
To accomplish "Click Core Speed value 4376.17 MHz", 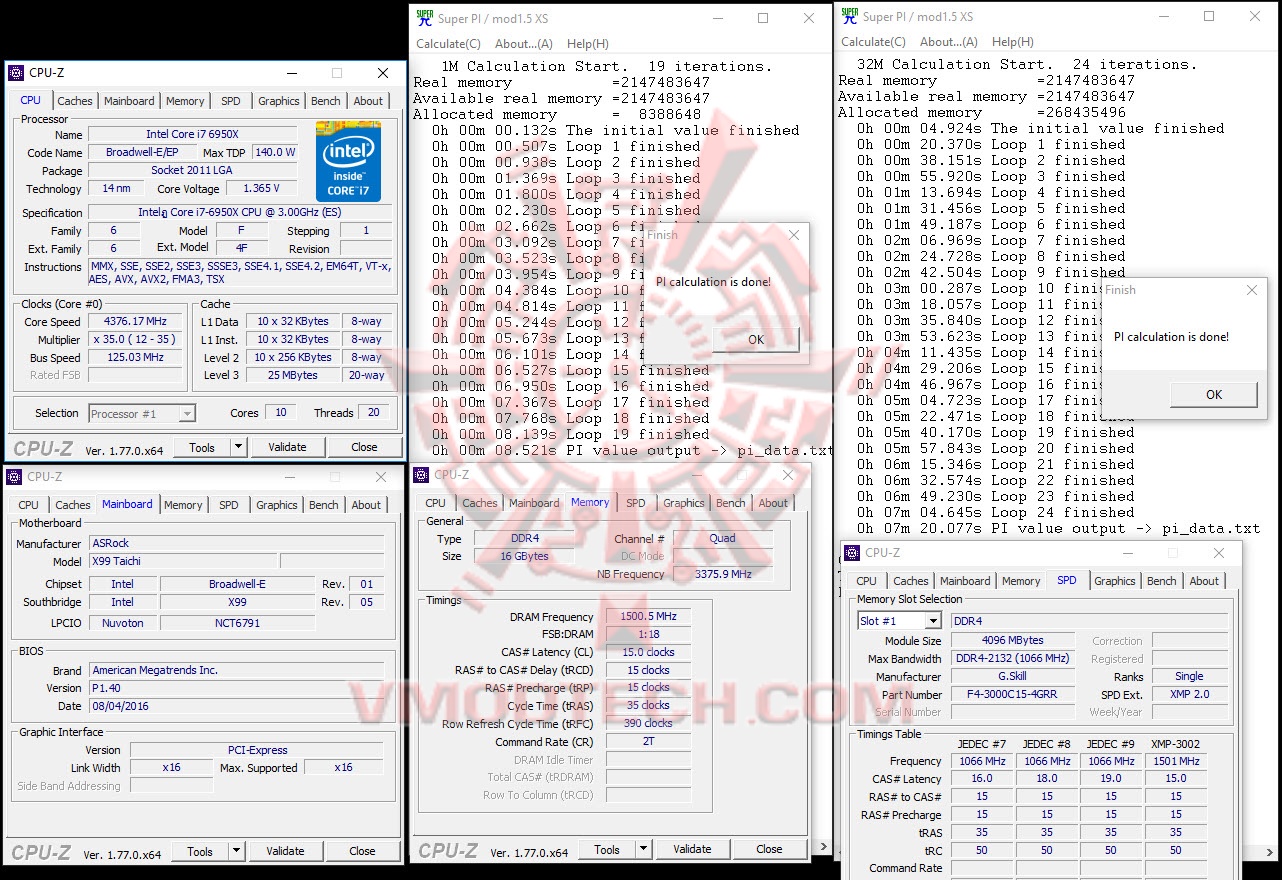I will pos(135,322).
